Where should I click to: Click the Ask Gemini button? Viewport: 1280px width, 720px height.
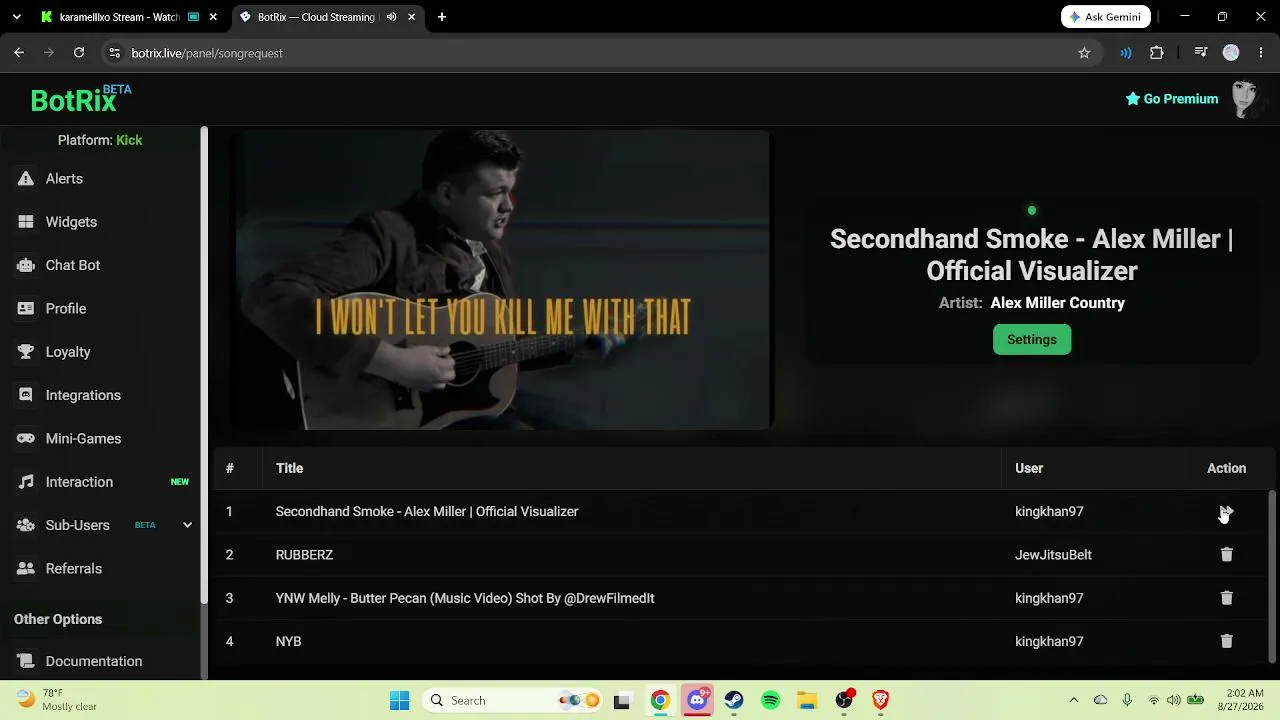tap(1106, 17)
